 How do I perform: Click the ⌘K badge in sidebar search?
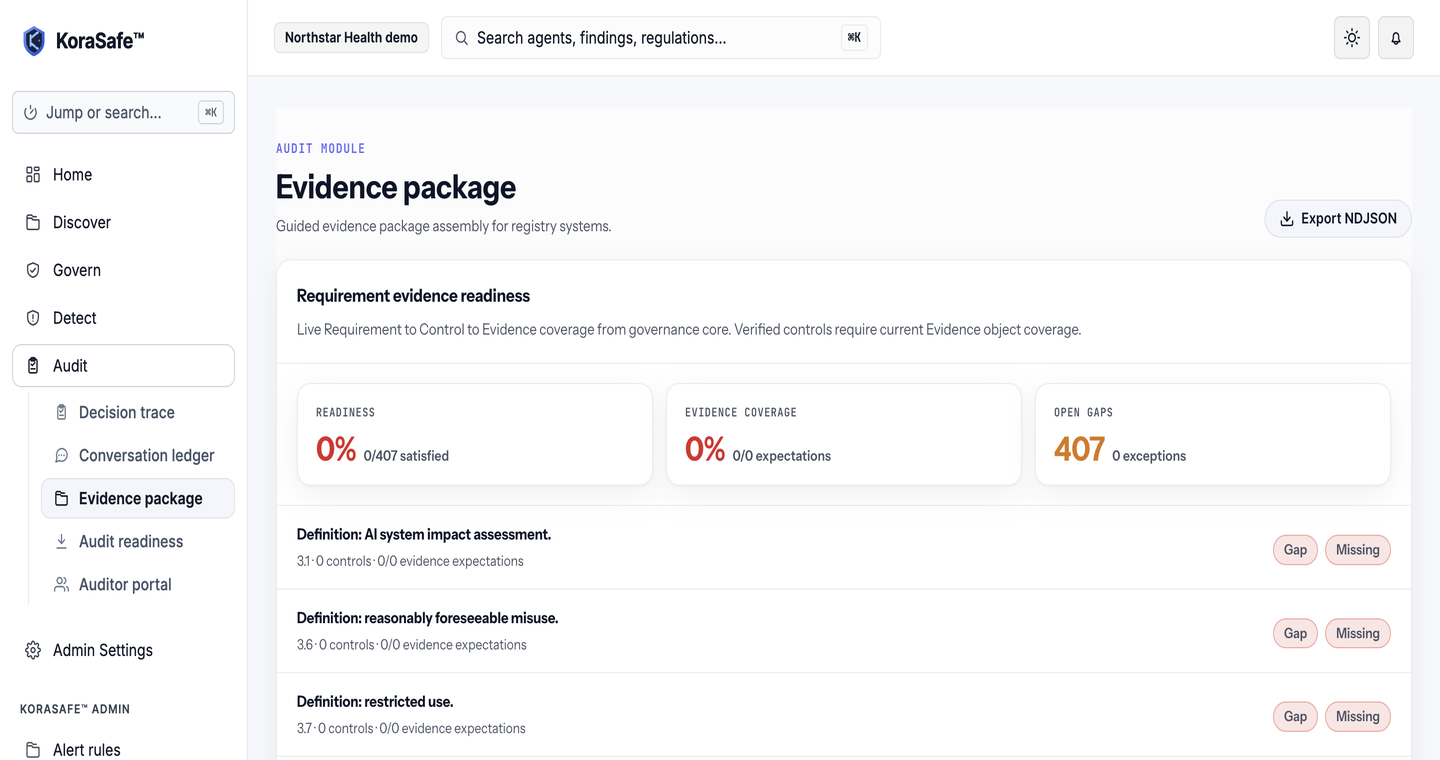(x=211, y=113)
